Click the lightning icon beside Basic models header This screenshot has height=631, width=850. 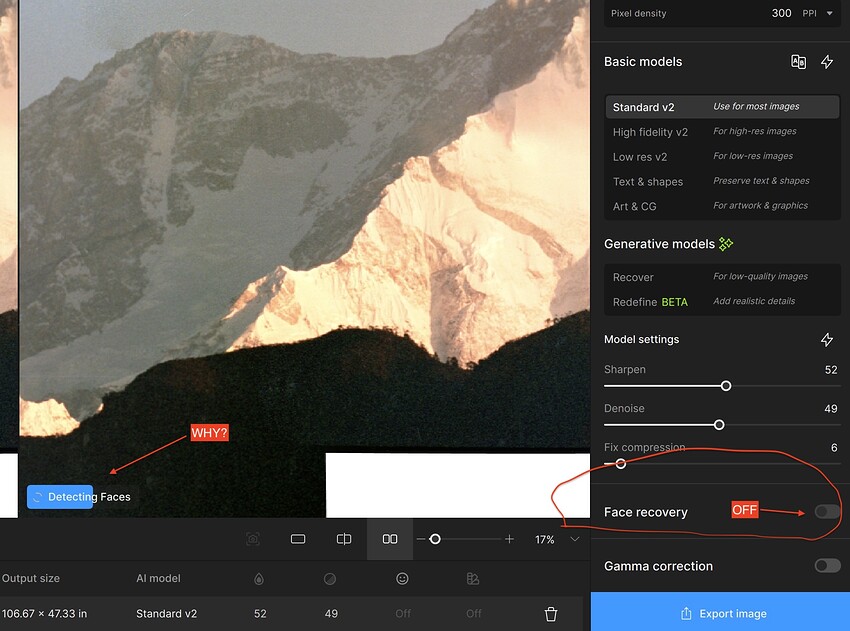click(827, 61)
